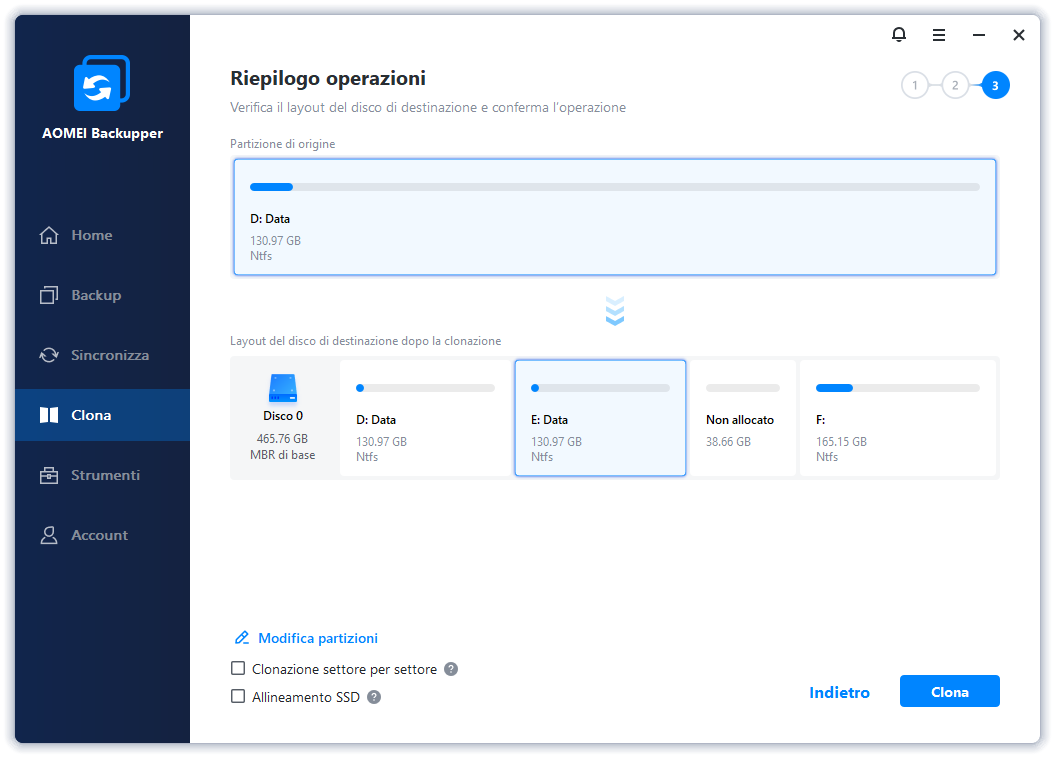Click the F: partition usage bar
Screen dimensions: 1055x758
(x=898, y=388)
